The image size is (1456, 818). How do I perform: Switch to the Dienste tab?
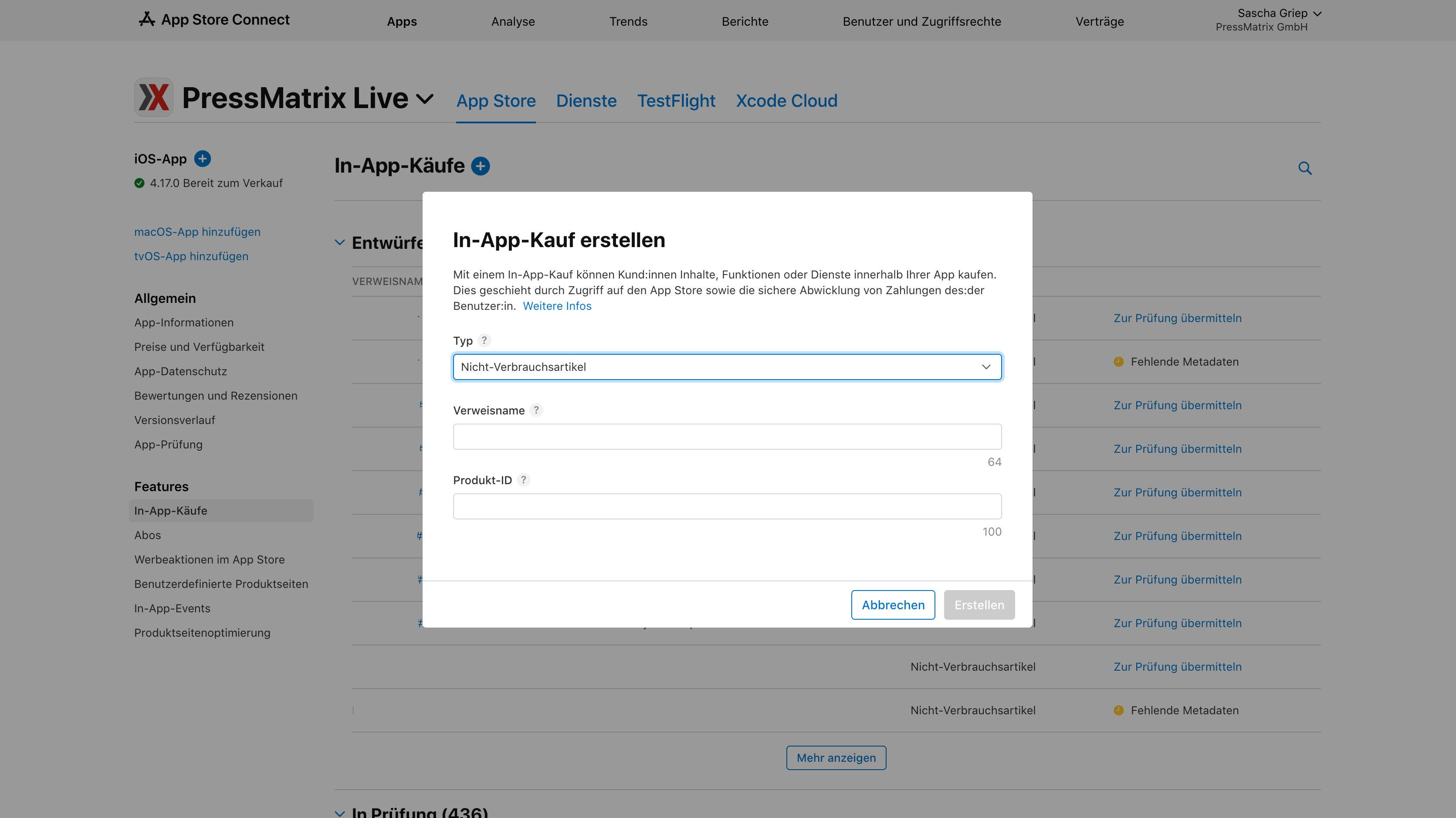tap(586, 101)
